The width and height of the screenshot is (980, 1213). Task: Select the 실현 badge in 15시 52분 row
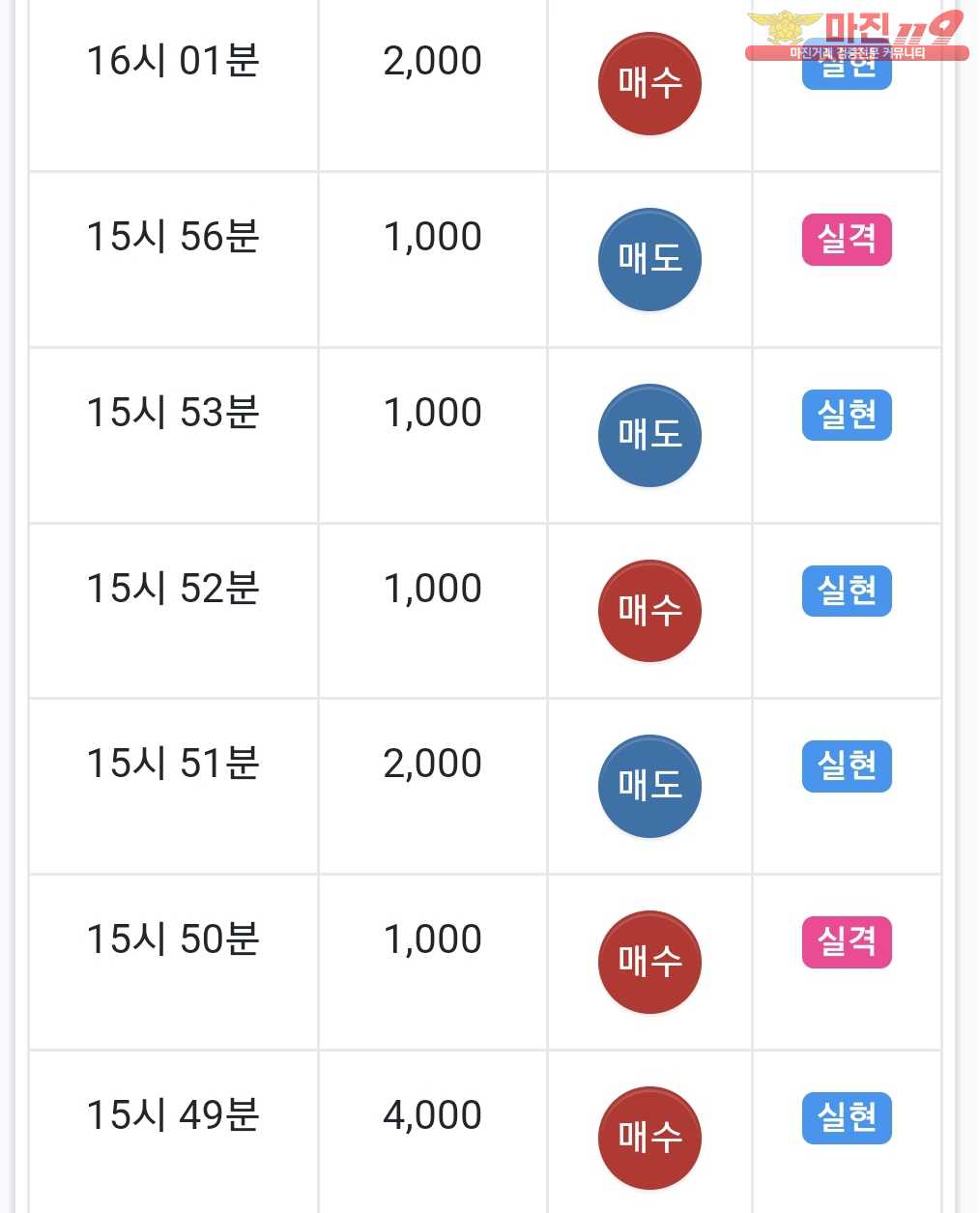(x=847, y=591)
